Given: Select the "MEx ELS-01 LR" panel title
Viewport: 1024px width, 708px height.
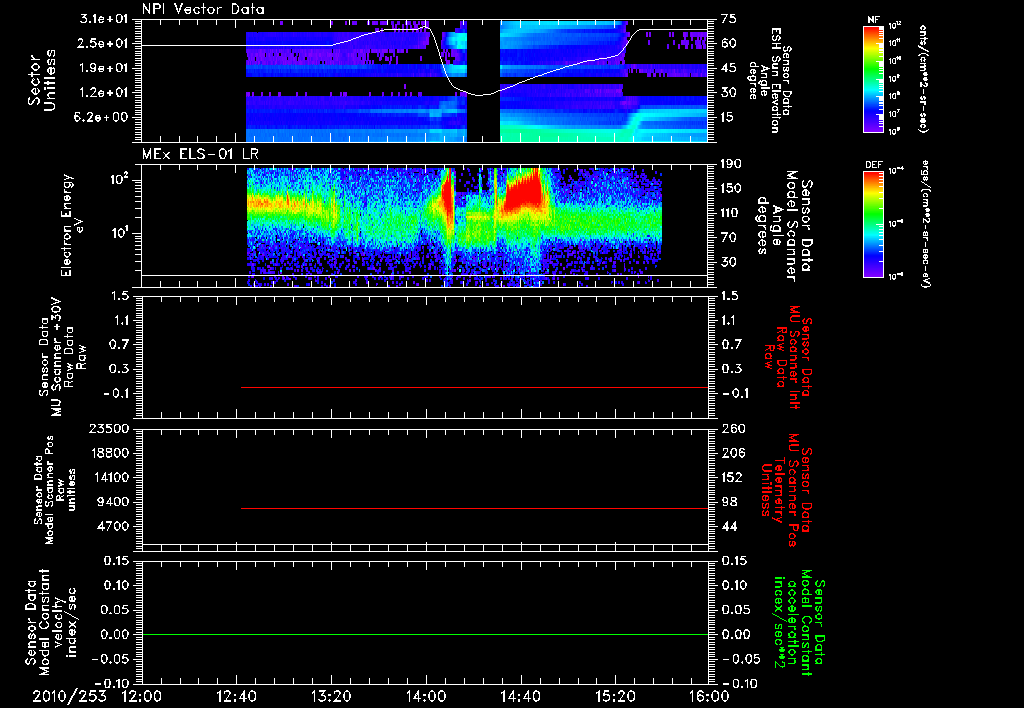Looking at the screenshot, I should point(200,154).
